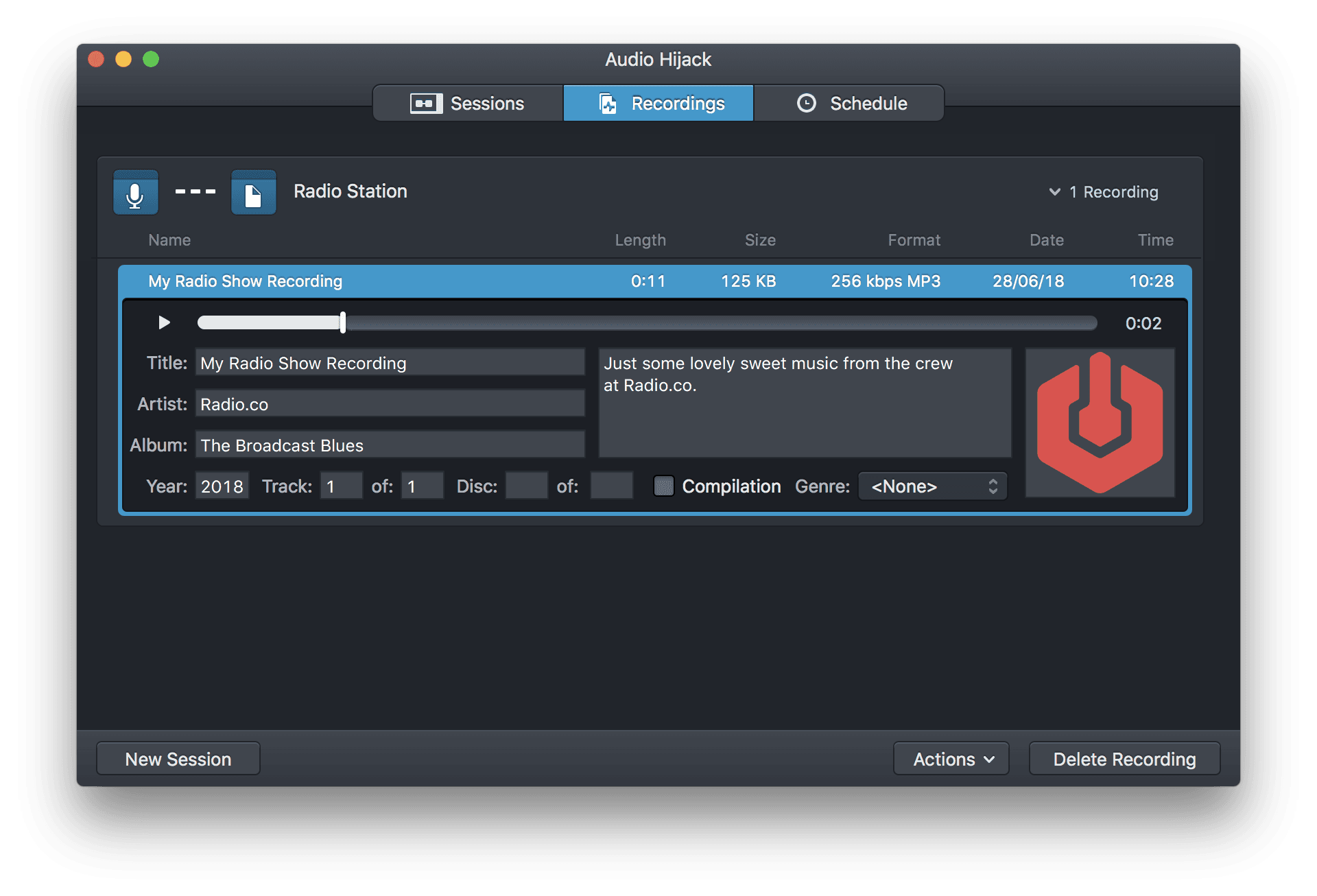Collapse the 1 Recording disclosure chevron
This screenshot has width=1317, height=896.
pyautogui.click(x=1054, y=192)
